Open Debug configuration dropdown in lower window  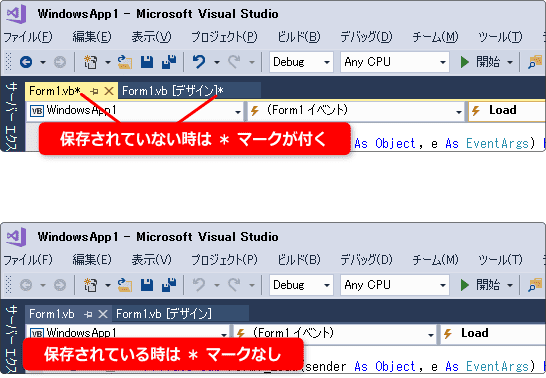coord(301,285)
